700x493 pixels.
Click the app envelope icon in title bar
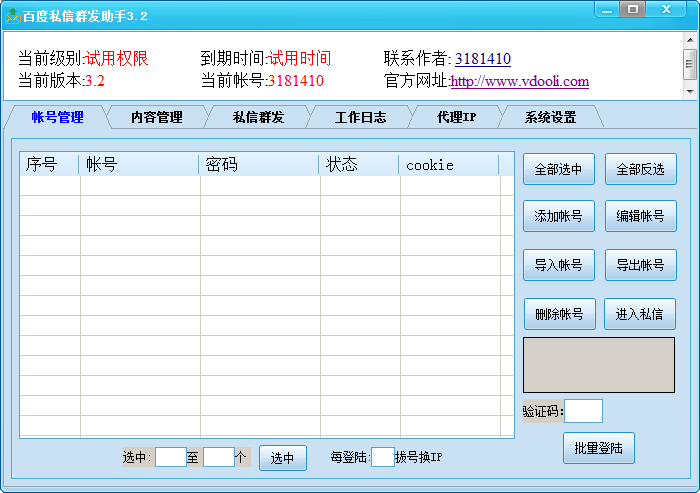(x=12, y=16)
